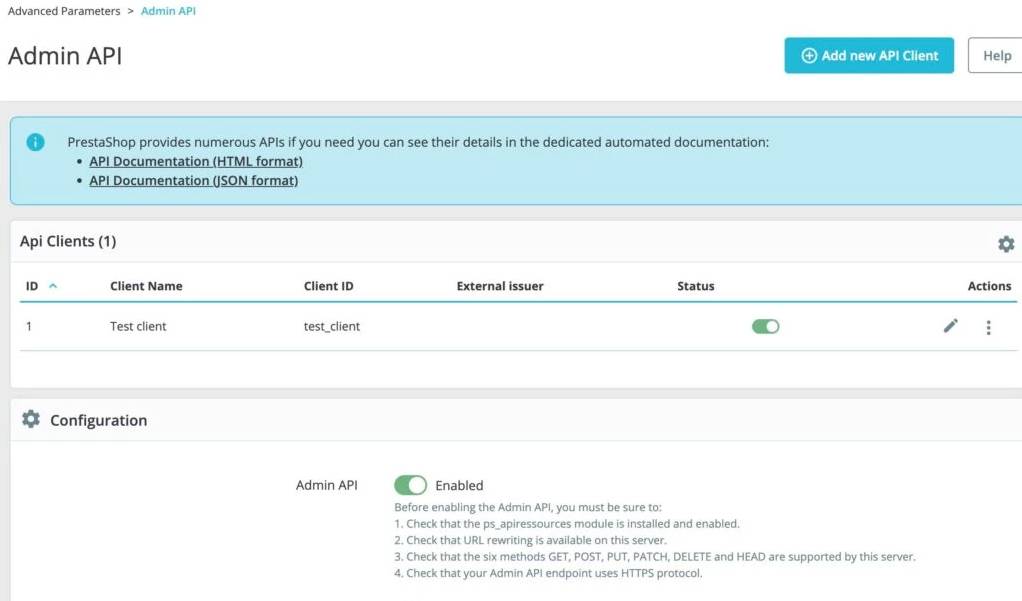Click the Configuration section gear icon
The image size is (1022, 601).
30,419
